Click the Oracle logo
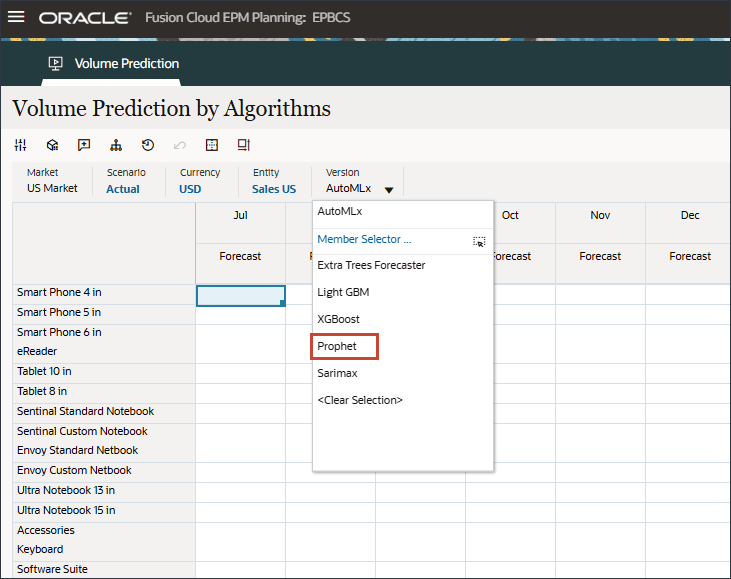The height and width of the screenshot is (579, 731). click(x=84, y=18)
